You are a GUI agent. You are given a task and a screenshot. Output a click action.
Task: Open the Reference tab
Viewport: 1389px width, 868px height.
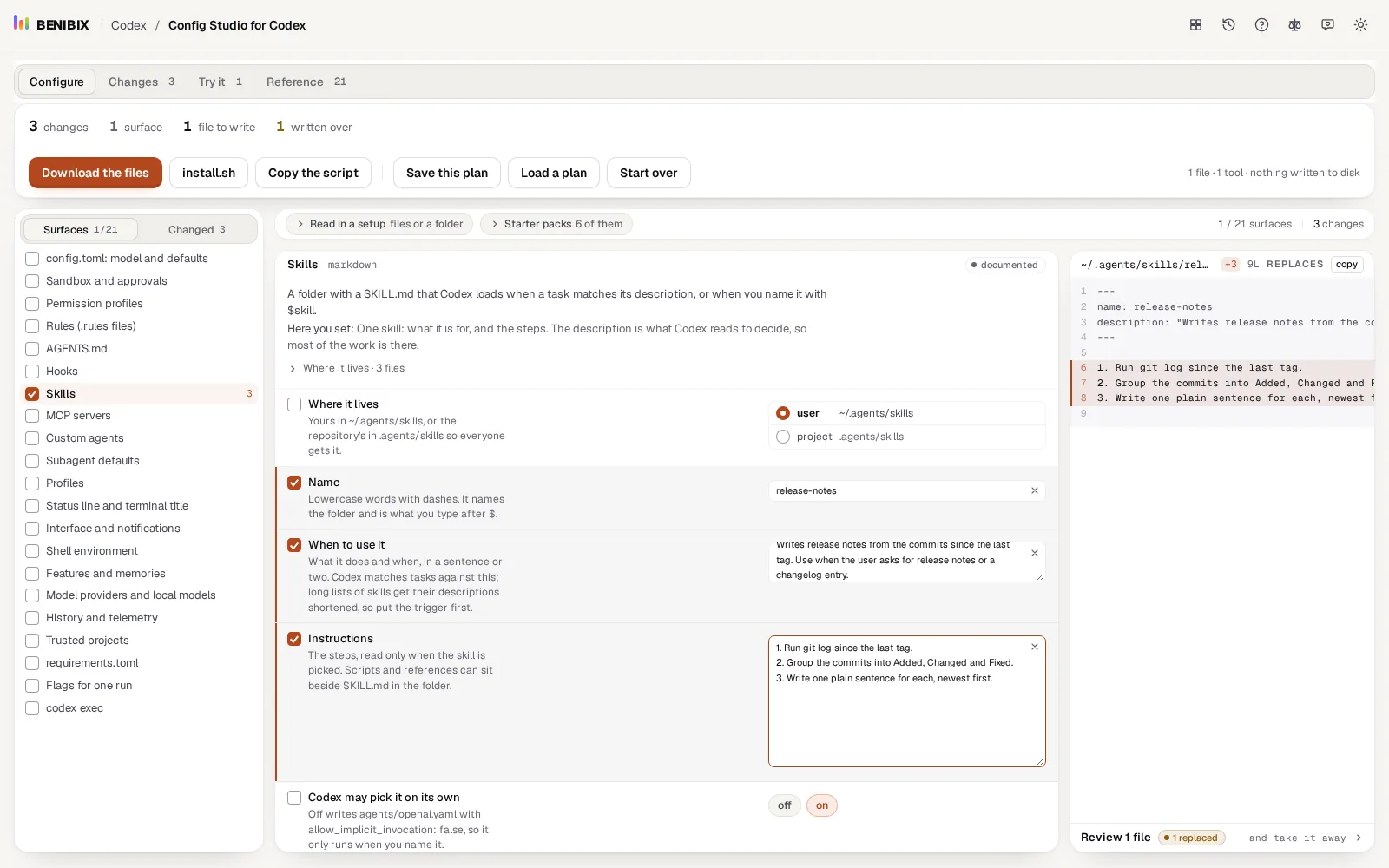coord(306,82)
